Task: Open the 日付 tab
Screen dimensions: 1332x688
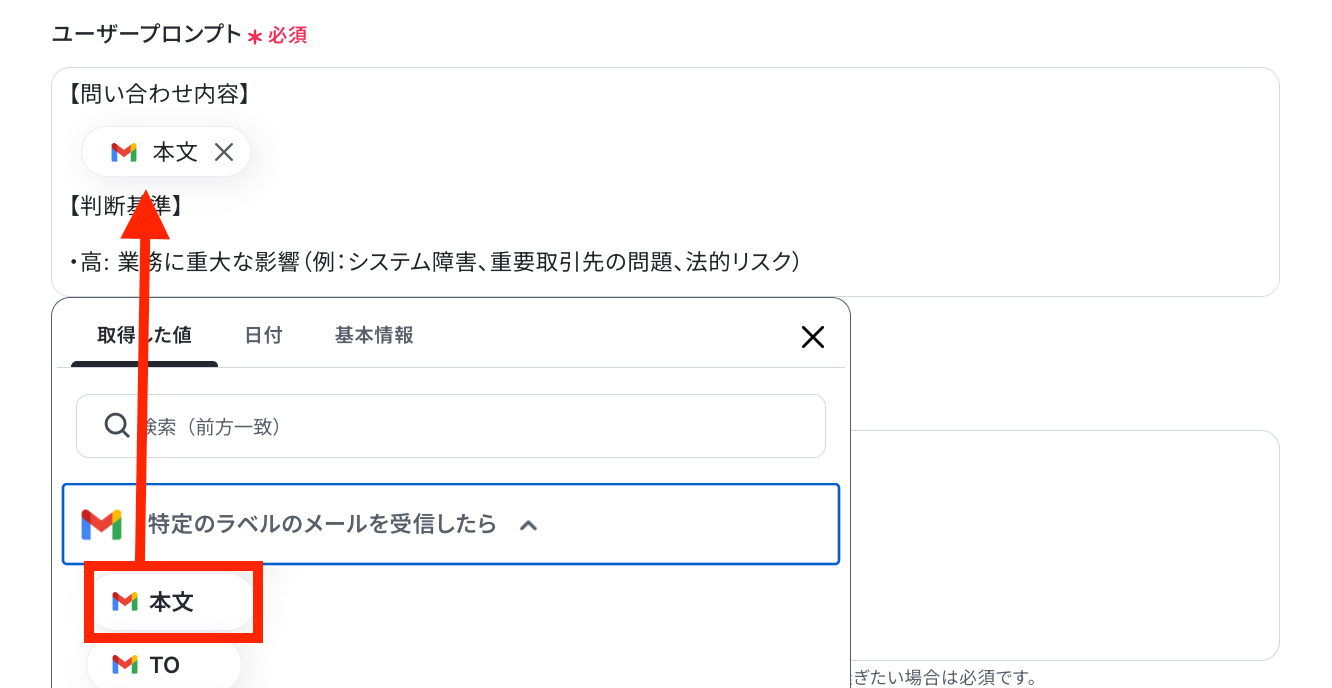Action: (x=263, y=336)
